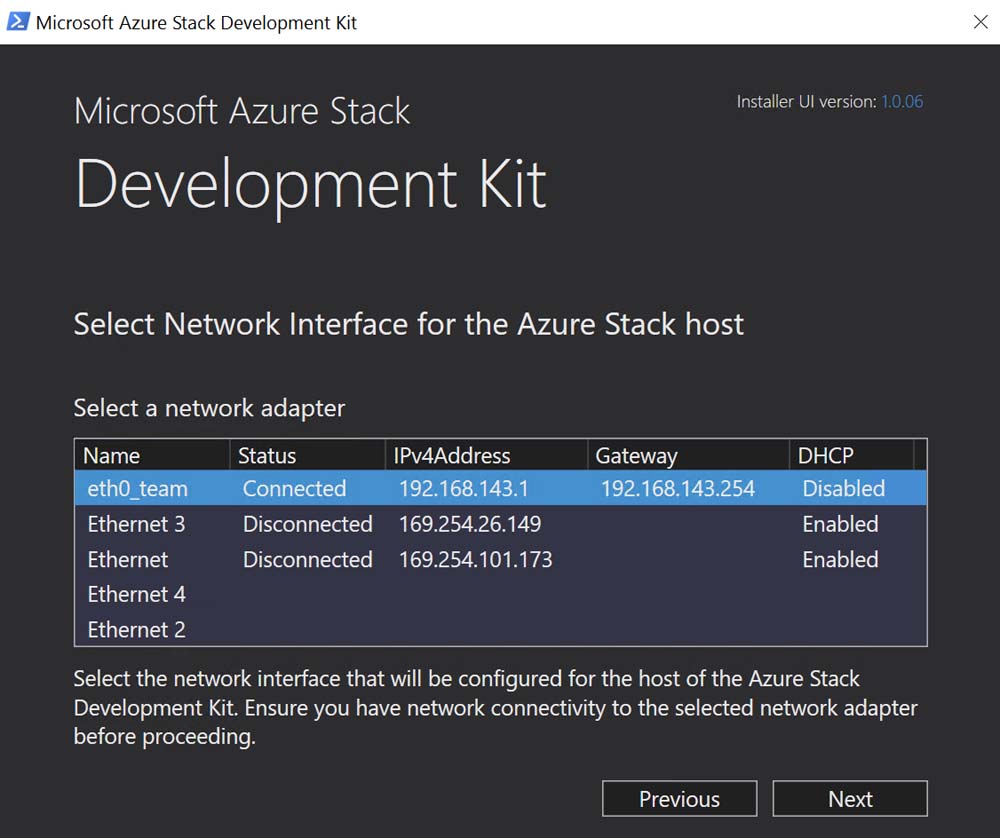1000x838 pixels.
Task: Click the PowerShell icon in the title bar
Action: coord(17,22)
